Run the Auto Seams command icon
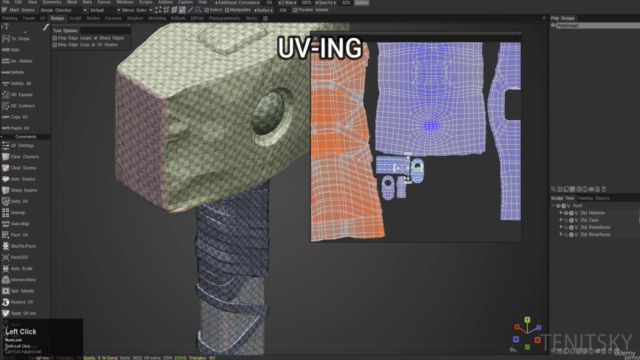Screen dimensions: 640x360 [5, 179]
